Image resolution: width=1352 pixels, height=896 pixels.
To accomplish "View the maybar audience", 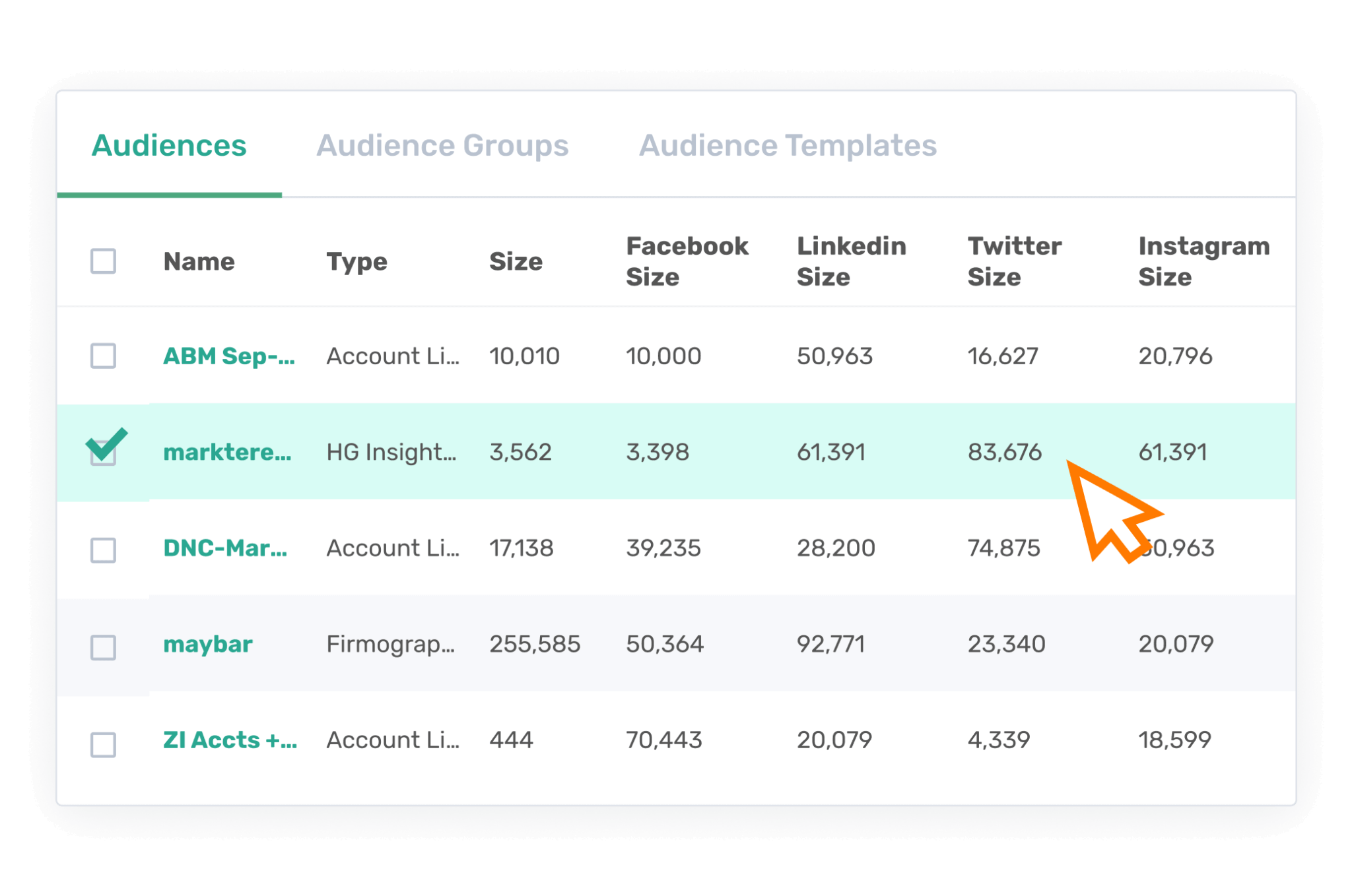I will click(x=207, y=644).
